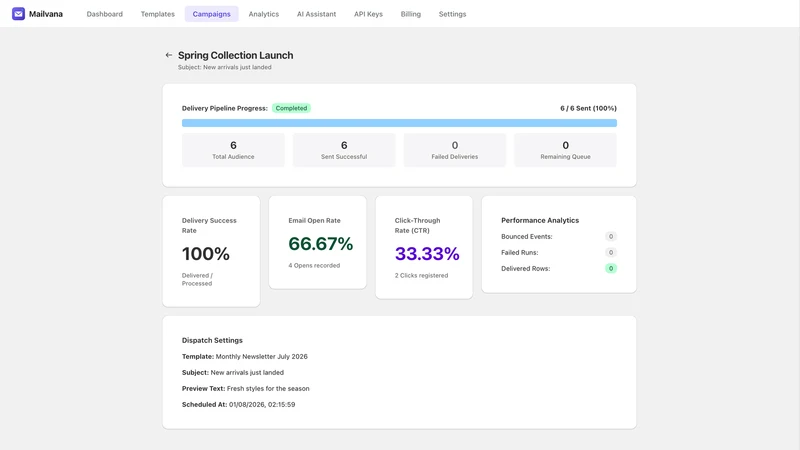
Task: Click "Subject: New arrivals just landed" under the title
Action: (x=224, y=67)
